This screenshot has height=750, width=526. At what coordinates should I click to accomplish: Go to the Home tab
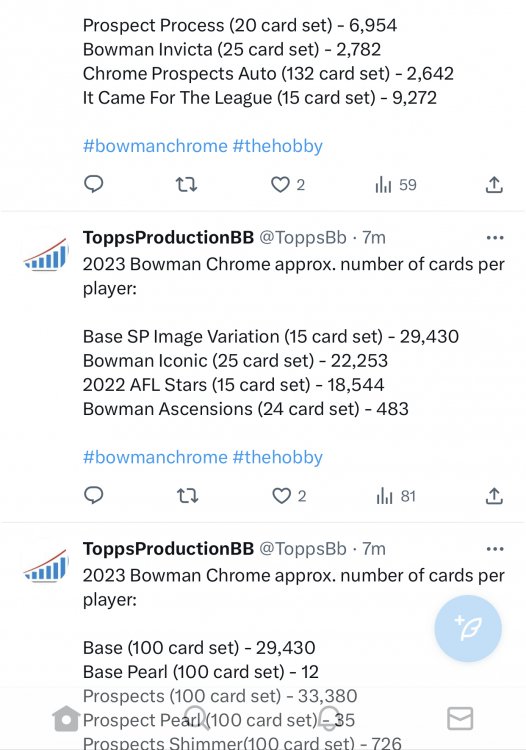click(66, 718)
